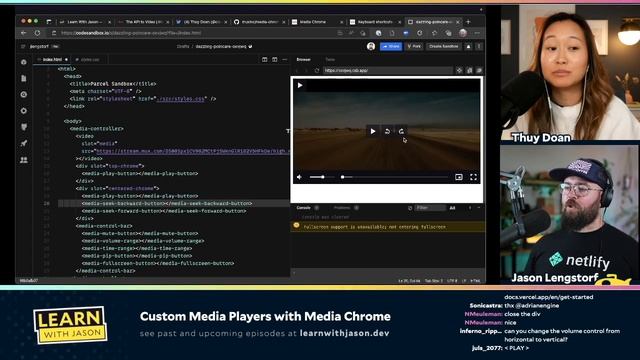
Task: Switch to the Browser preview tab
Action: [x=303, y=60]
